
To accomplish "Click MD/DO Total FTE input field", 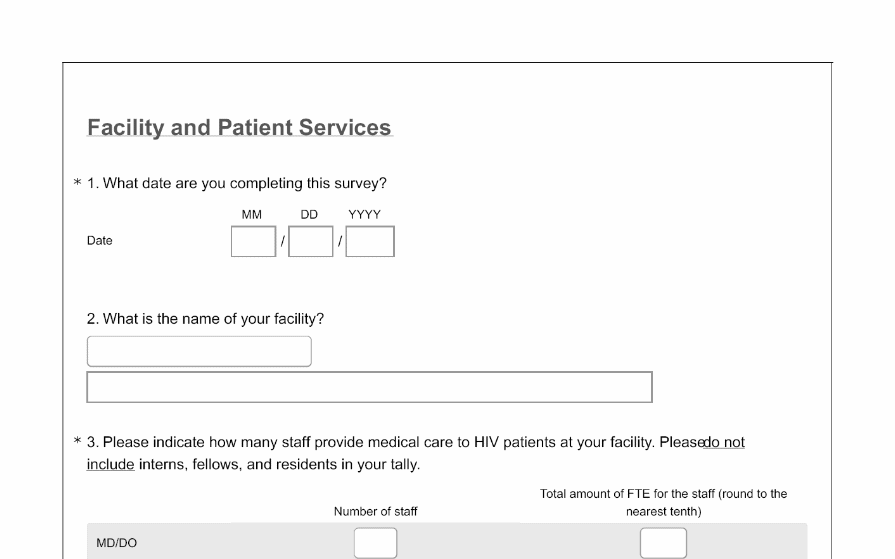I will 663,543.
